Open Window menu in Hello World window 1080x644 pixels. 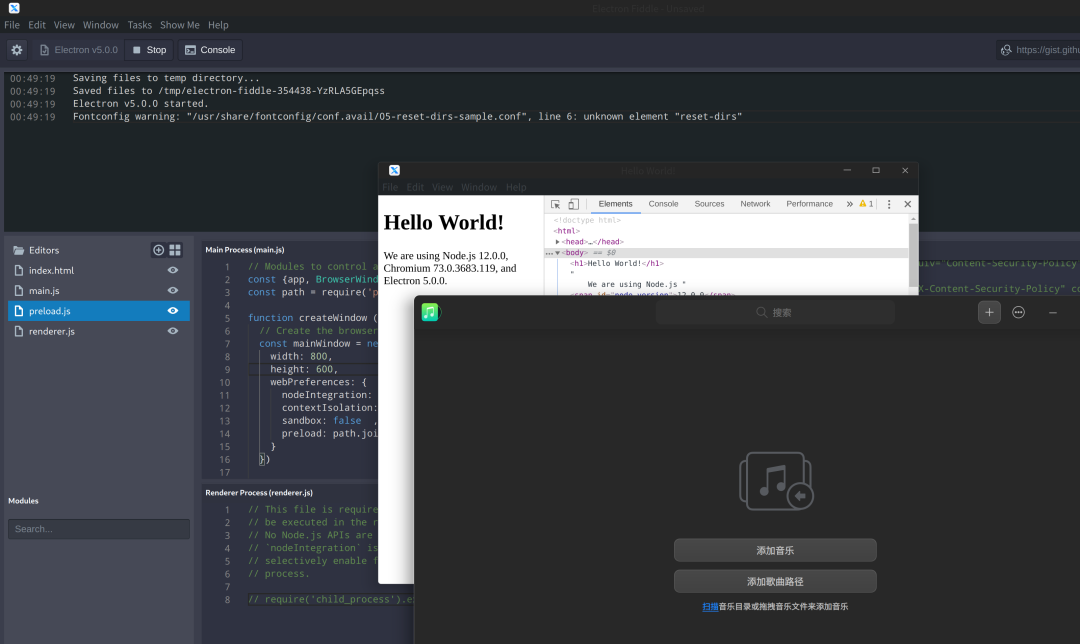point(479,187)
